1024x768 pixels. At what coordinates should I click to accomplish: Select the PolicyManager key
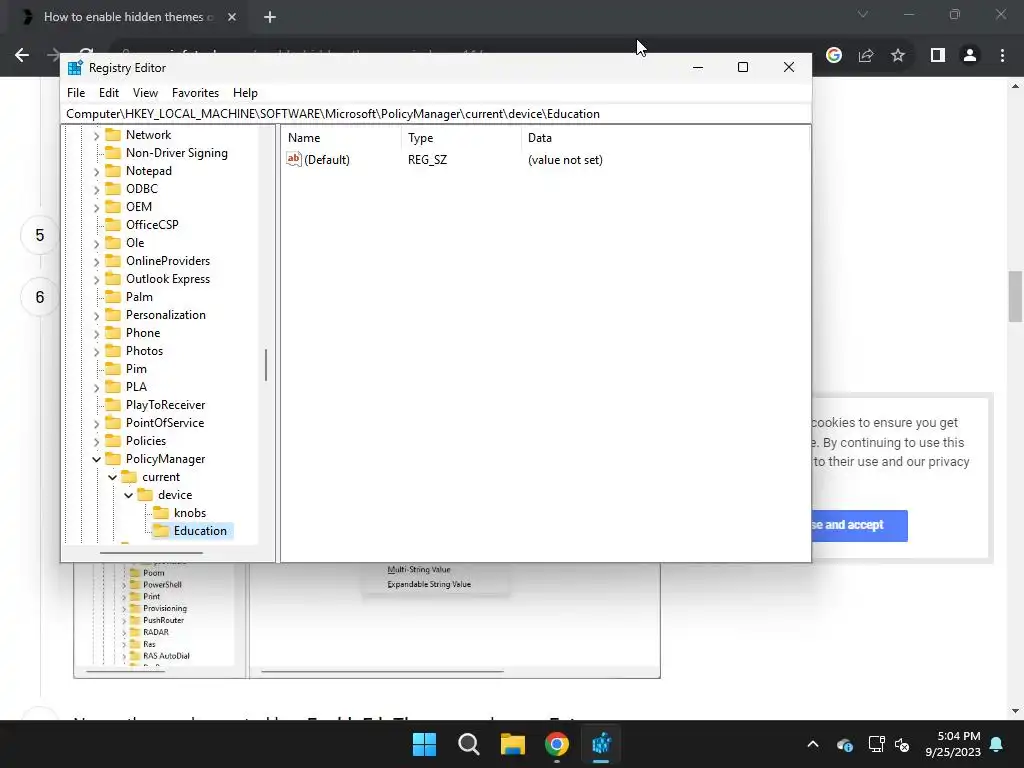point(165,458)
